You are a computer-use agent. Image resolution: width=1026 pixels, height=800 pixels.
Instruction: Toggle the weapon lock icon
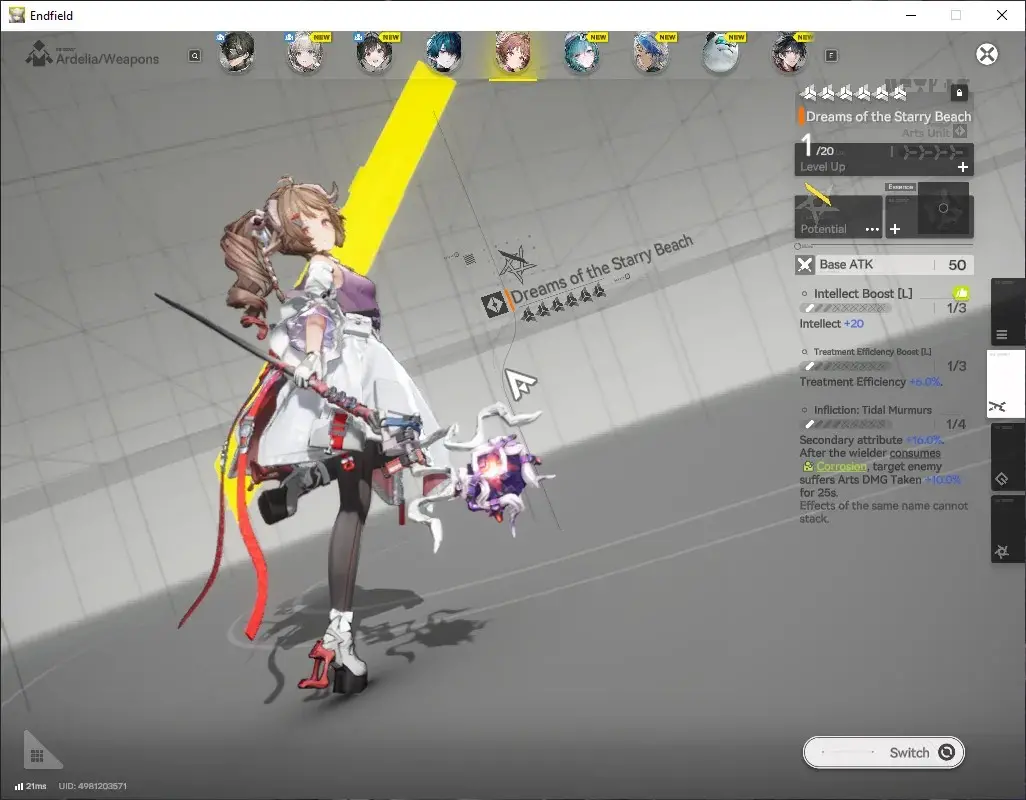(959, 93)
